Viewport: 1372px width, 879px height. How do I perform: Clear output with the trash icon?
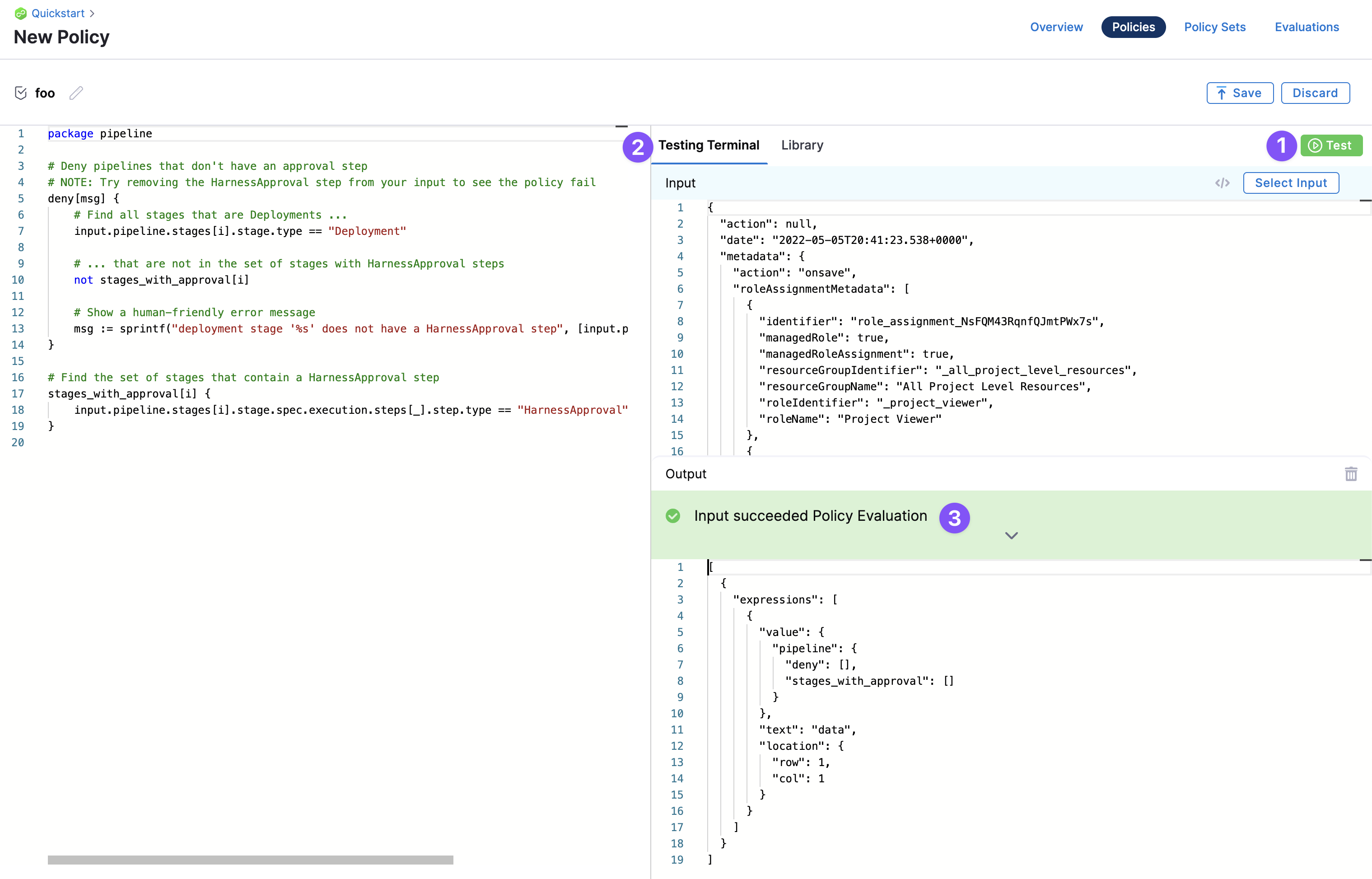(x=1350, y=474)
